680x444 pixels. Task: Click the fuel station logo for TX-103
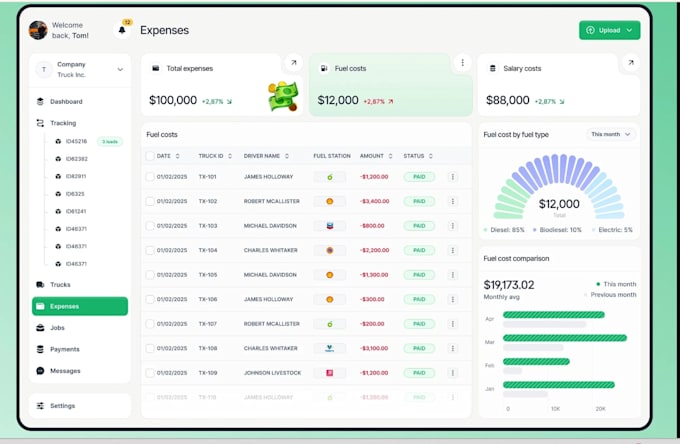pyautogui.click(x=330, y=226)
